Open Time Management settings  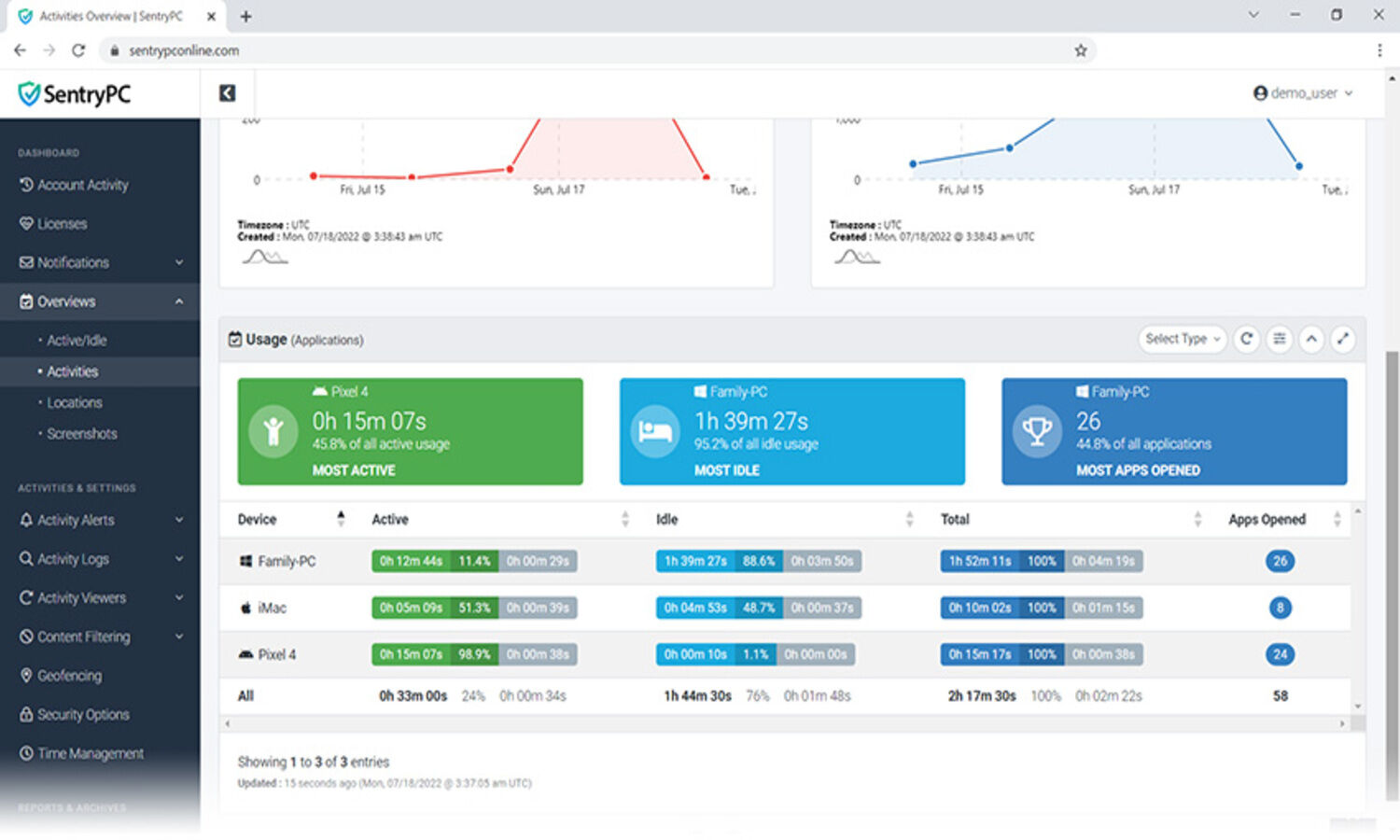point(89,753)
